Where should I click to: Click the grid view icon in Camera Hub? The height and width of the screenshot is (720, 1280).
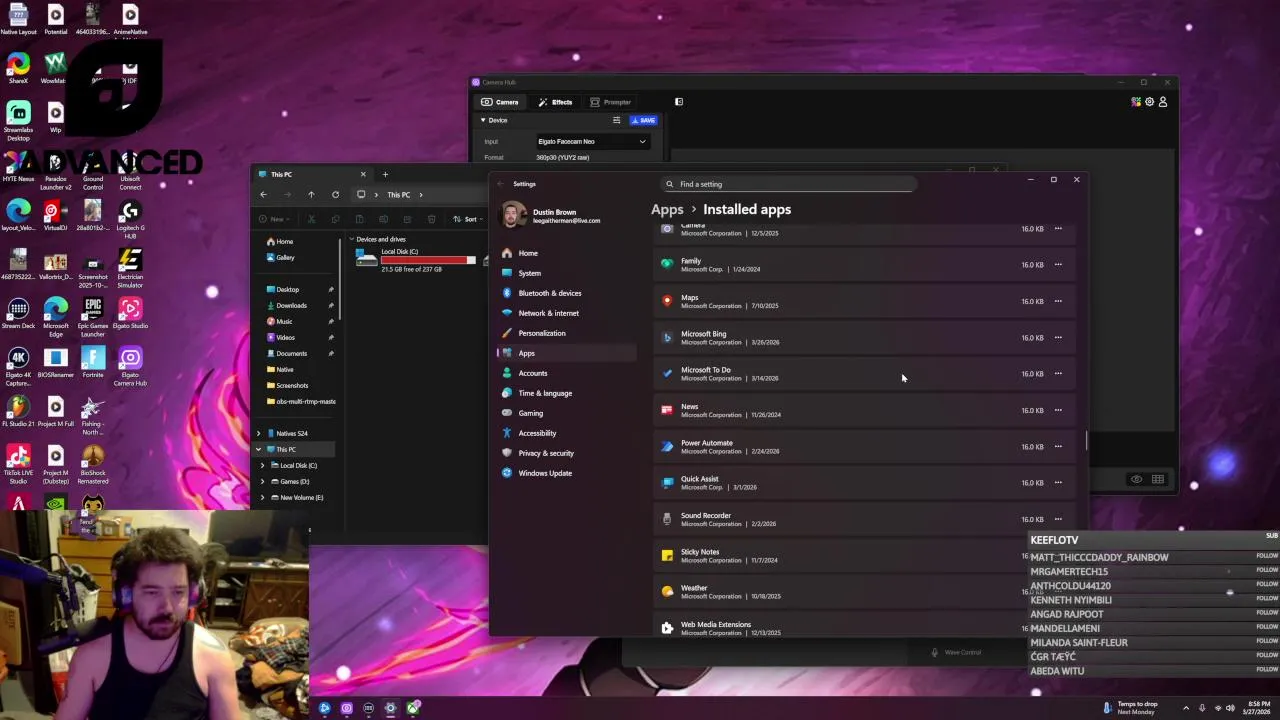pos(1158,479)
